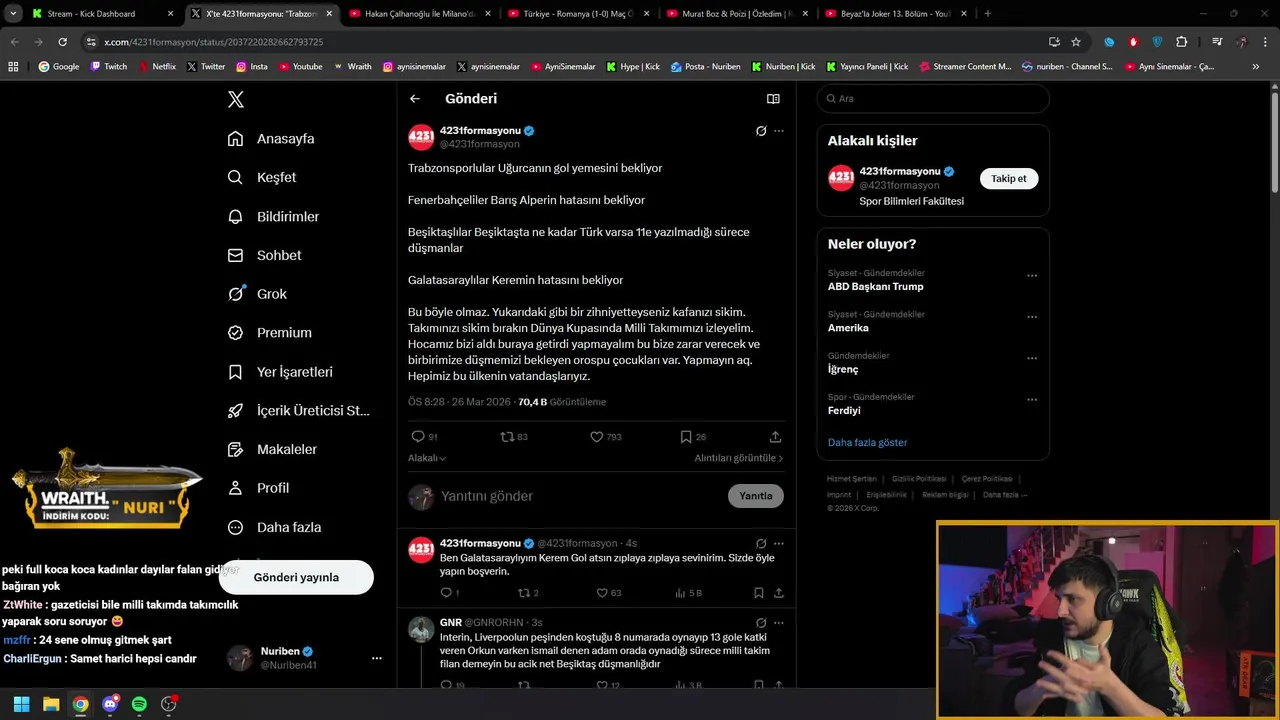The height and width of the screenshot is (720, 1280).
Task: Follow 4231formasyonu with Takip et
Action: (1008, 179)
